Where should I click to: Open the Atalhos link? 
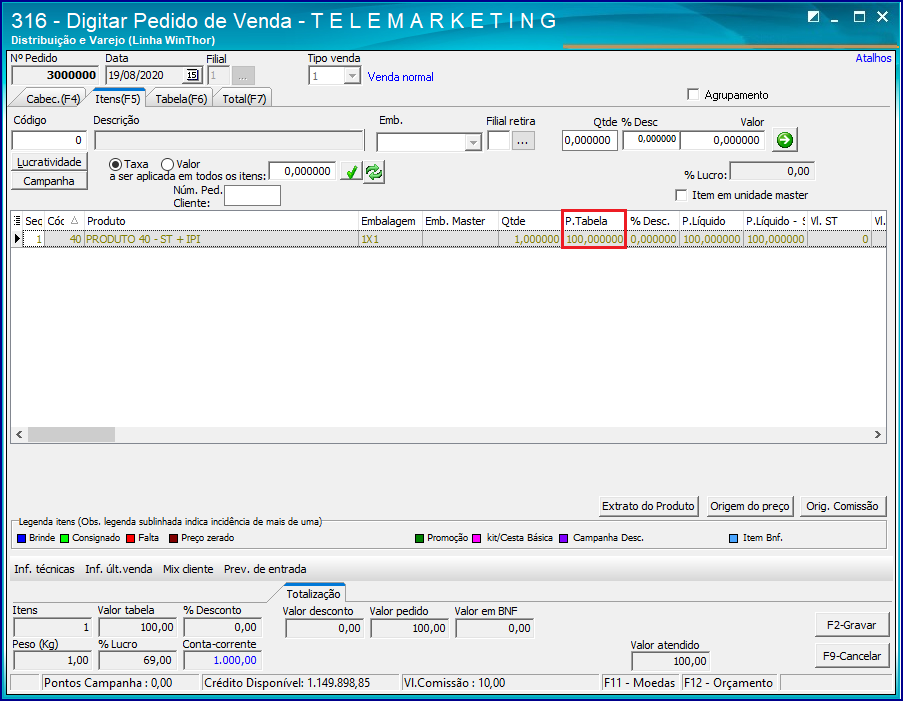[x=873, y=58]
